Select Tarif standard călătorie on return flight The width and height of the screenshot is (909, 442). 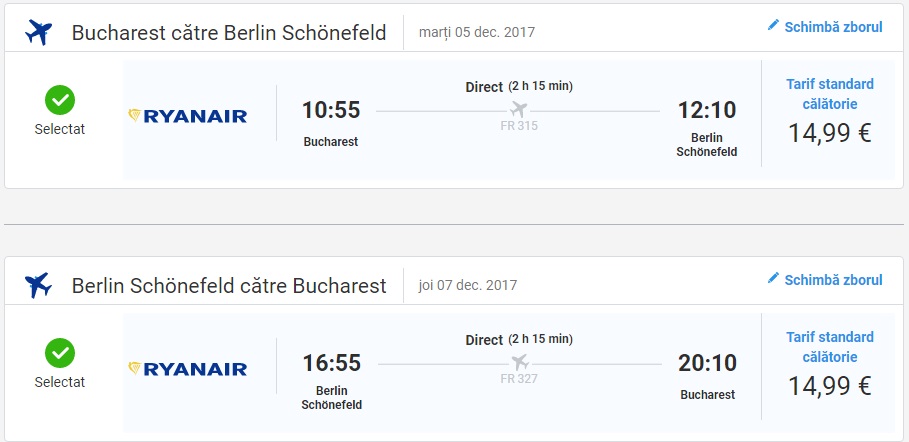(x=829, y=346)
